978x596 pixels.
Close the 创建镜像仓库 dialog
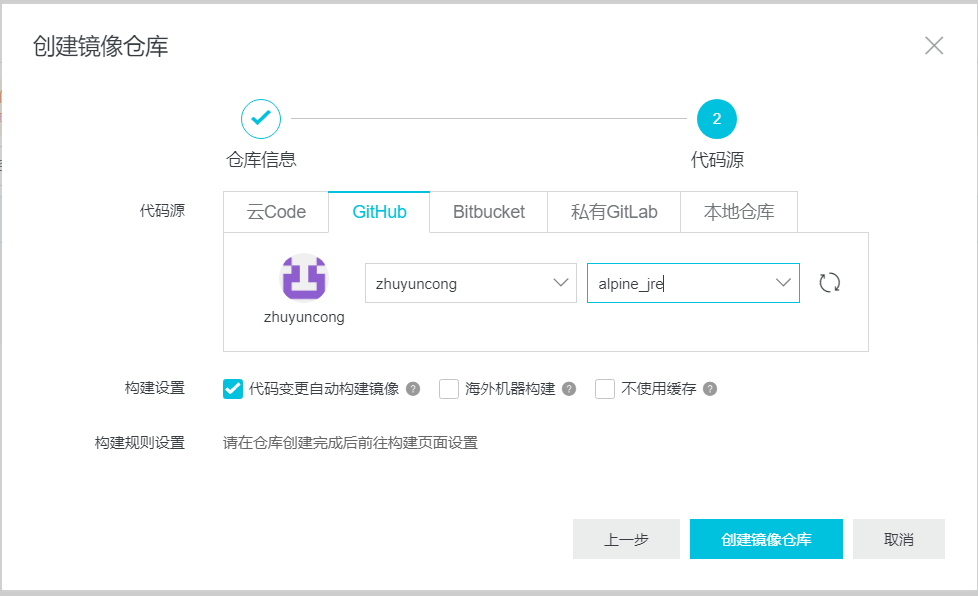point(933,45)
